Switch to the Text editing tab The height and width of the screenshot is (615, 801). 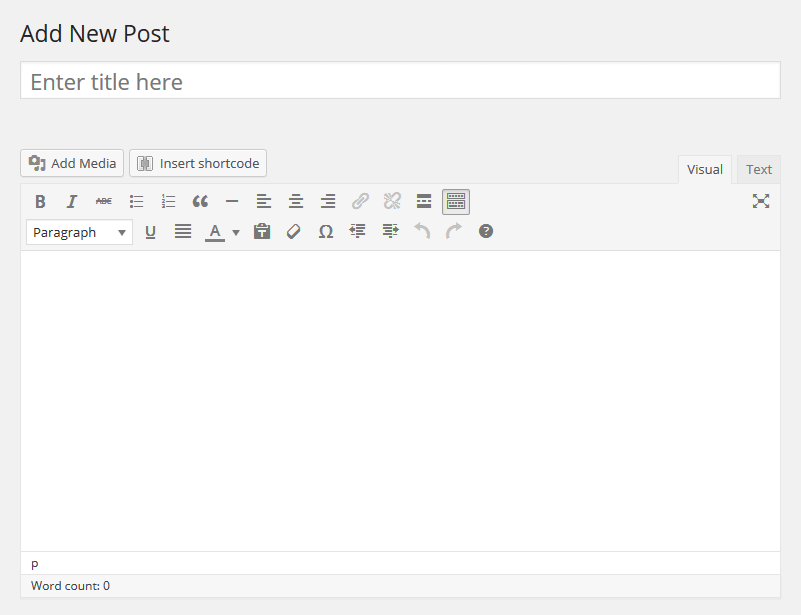tap(758, 169)
